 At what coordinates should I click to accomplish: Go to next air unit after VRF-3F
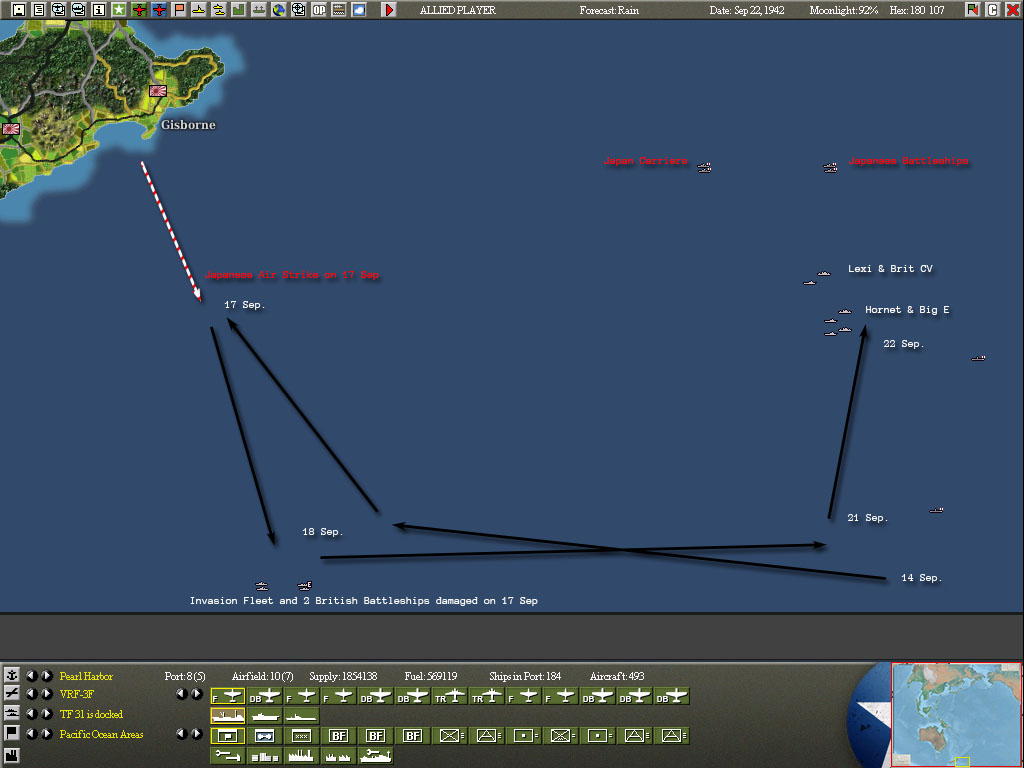[x=46, y=694]
